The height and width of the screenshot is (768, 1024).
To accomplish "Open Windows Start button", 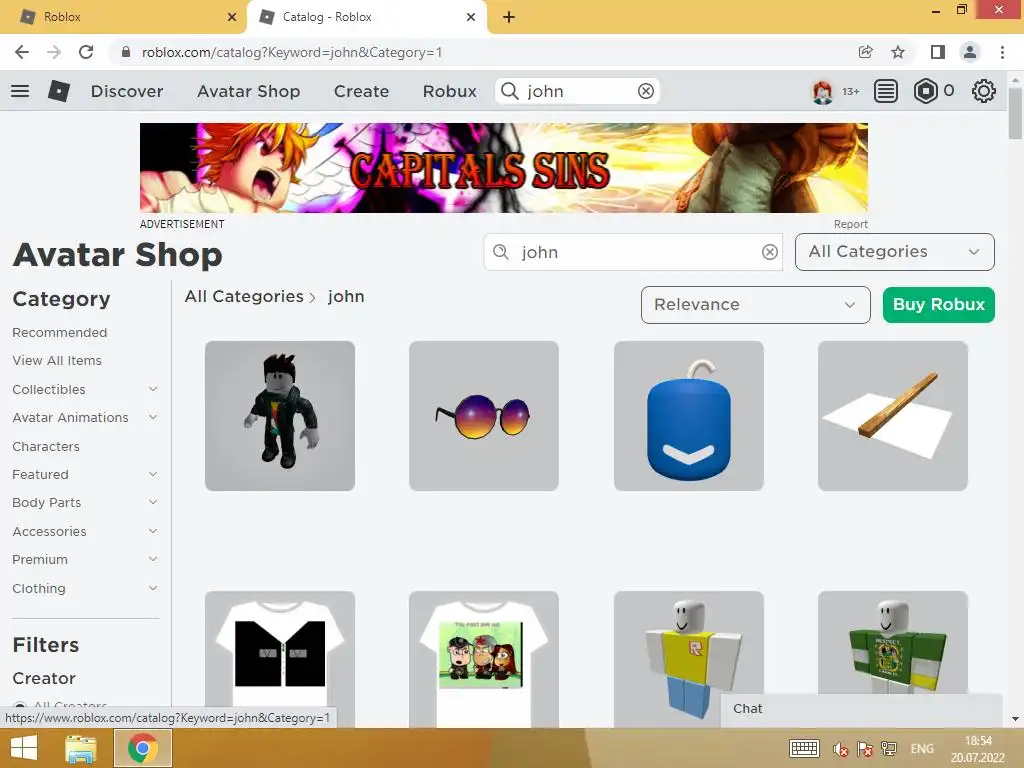I will click(24, 748).
